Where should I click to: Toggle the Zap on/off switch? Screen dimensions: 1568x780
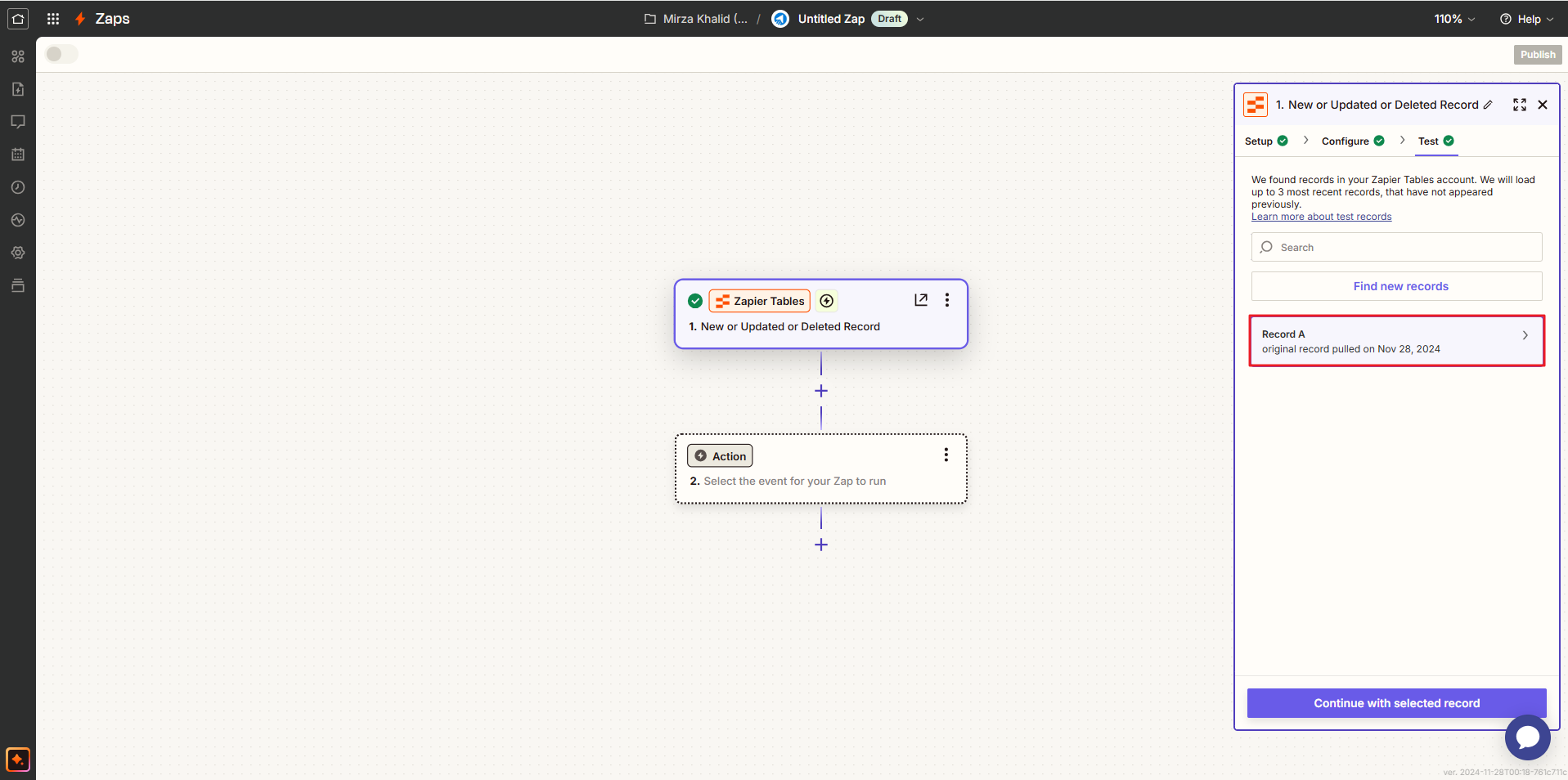[x=61, y=54]
